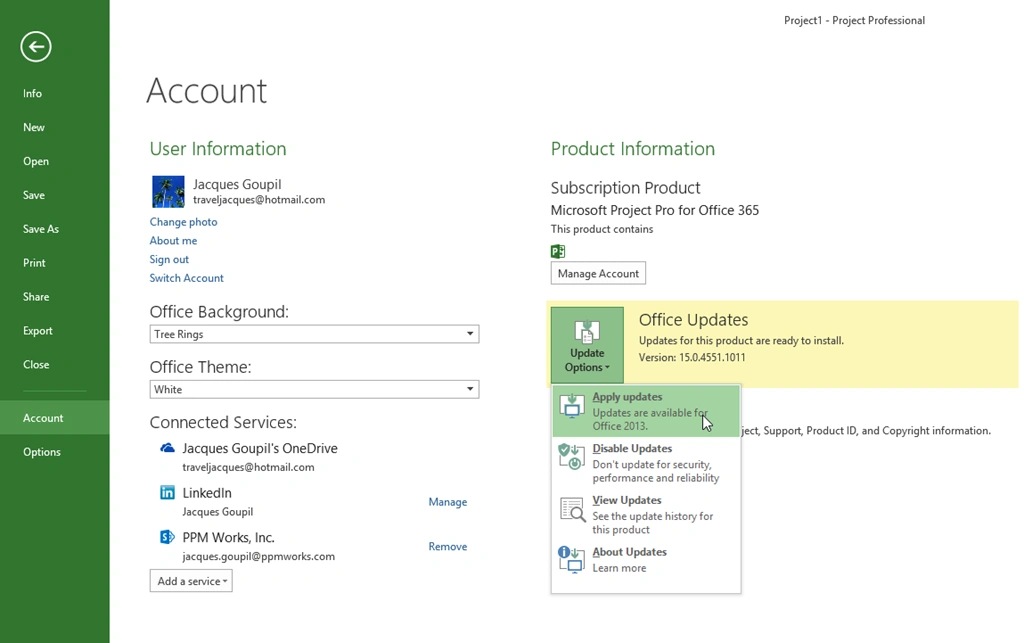Click the OneDrive cloud icon
The width and height of the screenshot is (1024, 643).
click(167, 449)
